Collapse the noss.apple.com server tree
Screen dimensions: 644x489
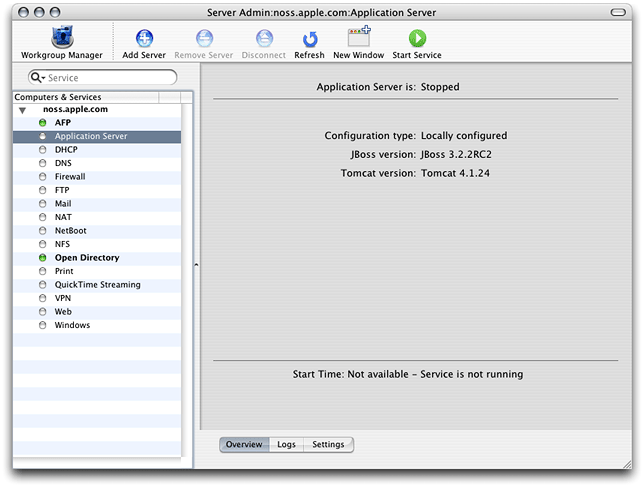pyautogui.click(x=23, y=110)
